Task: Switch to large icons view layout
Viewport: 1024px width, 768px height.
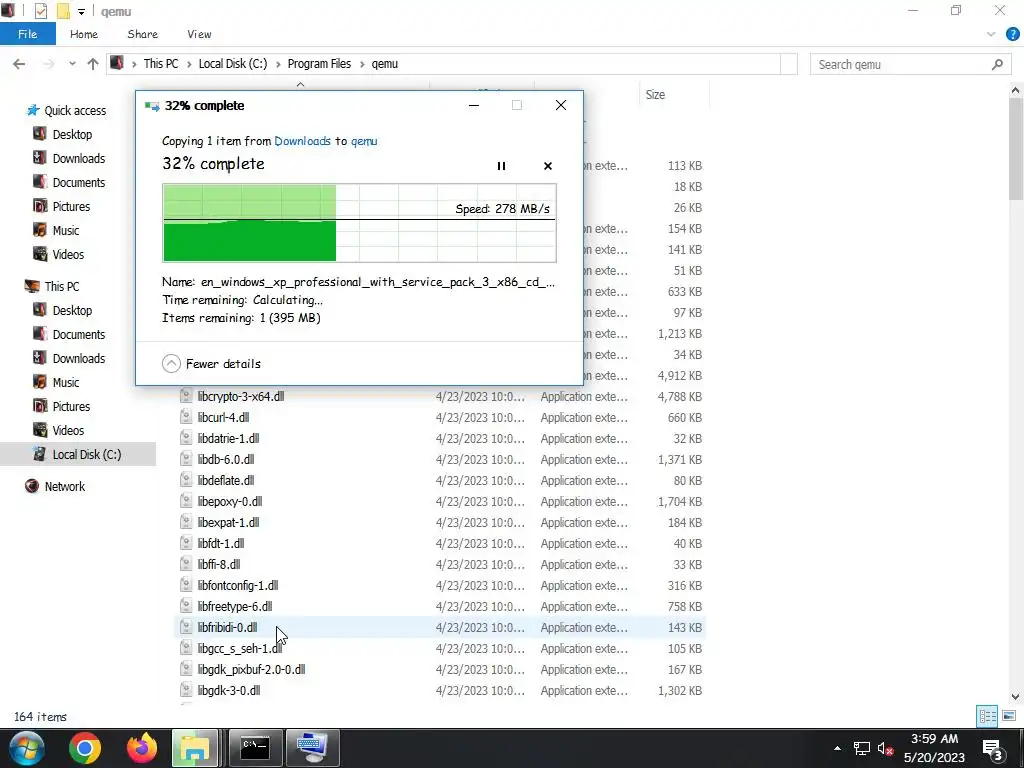Action: (1008, 716)
